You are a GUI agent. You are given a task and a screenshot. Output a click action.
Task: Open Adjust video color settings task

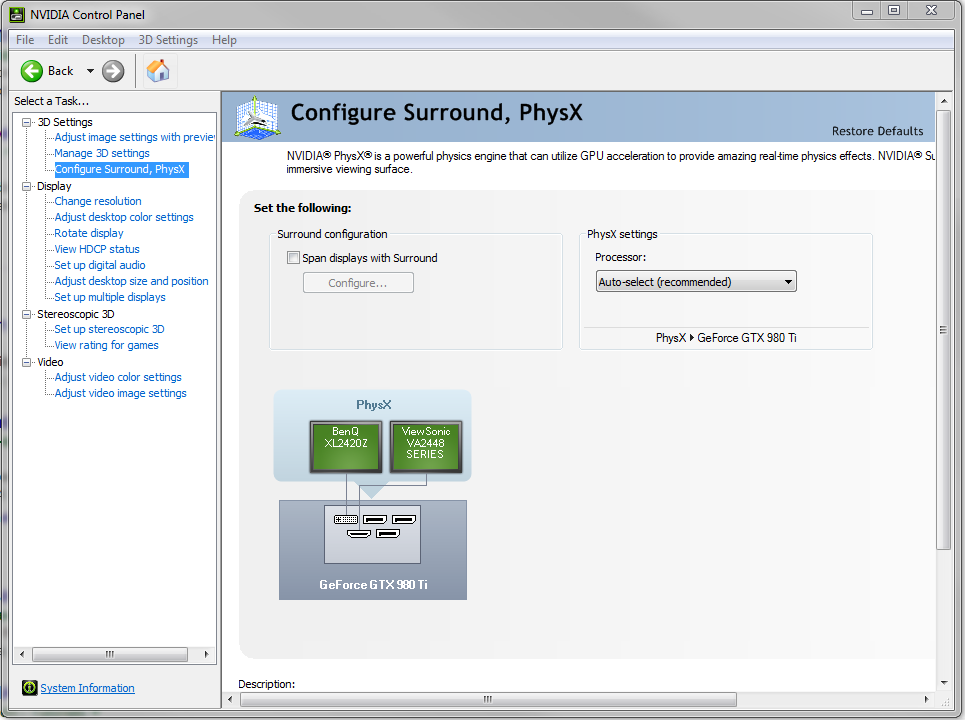pos(118,377)
